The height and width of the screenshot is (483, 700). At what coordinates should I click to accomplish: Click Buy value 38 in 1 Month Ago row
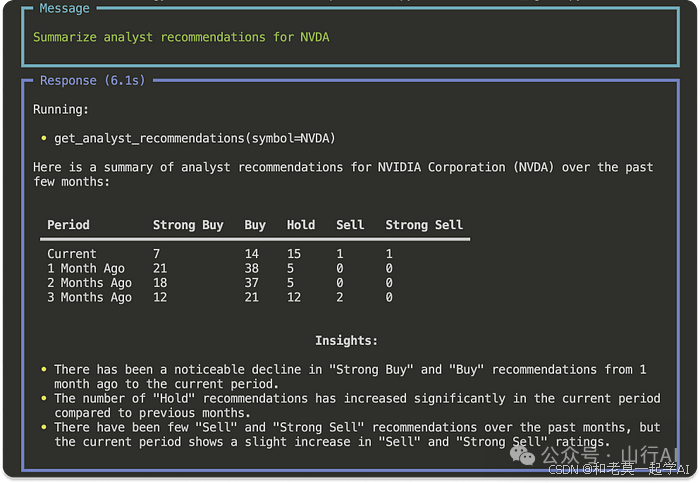(251, 268)
